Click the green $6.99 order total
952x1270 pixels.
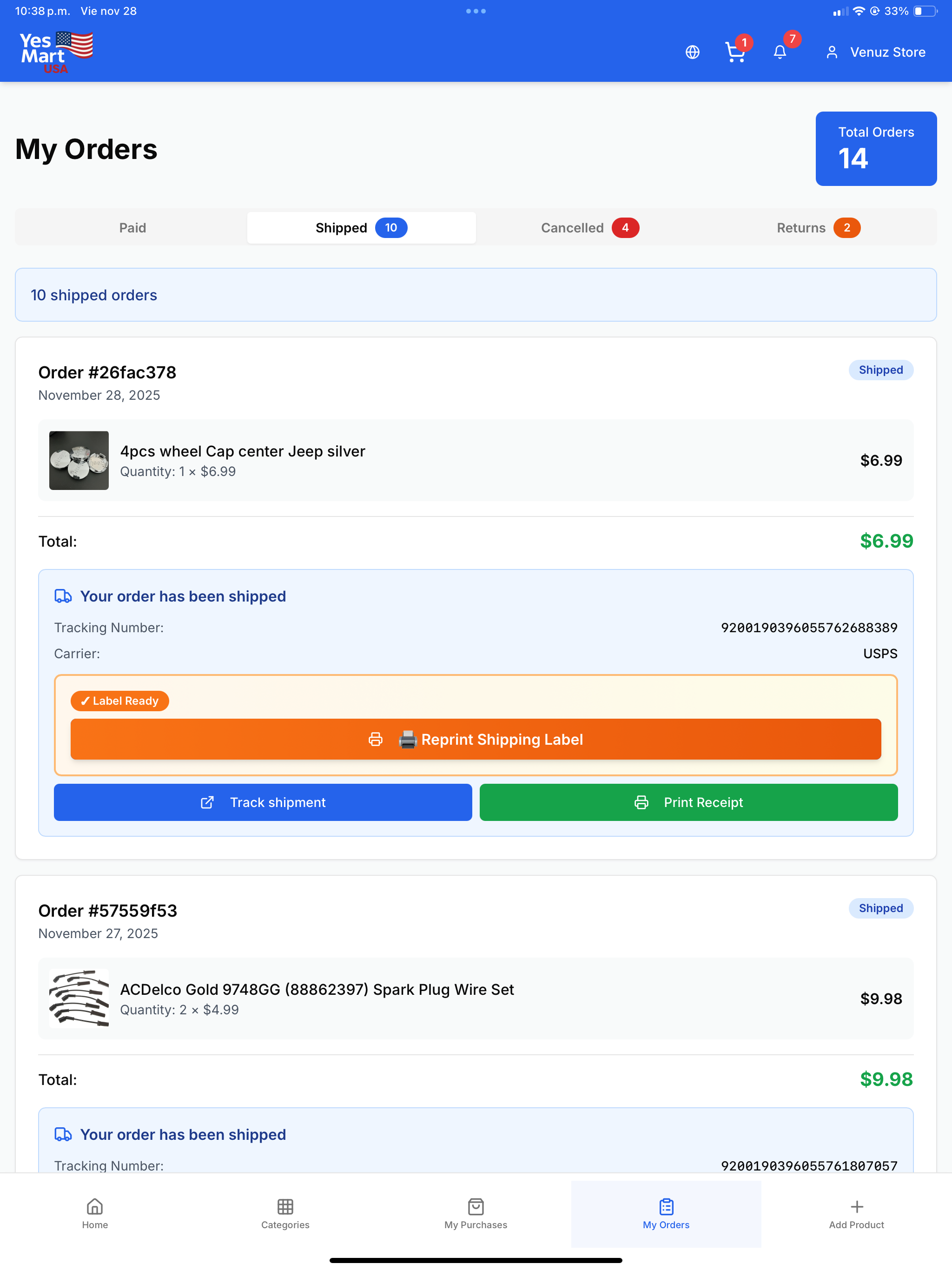coord(886,542)
